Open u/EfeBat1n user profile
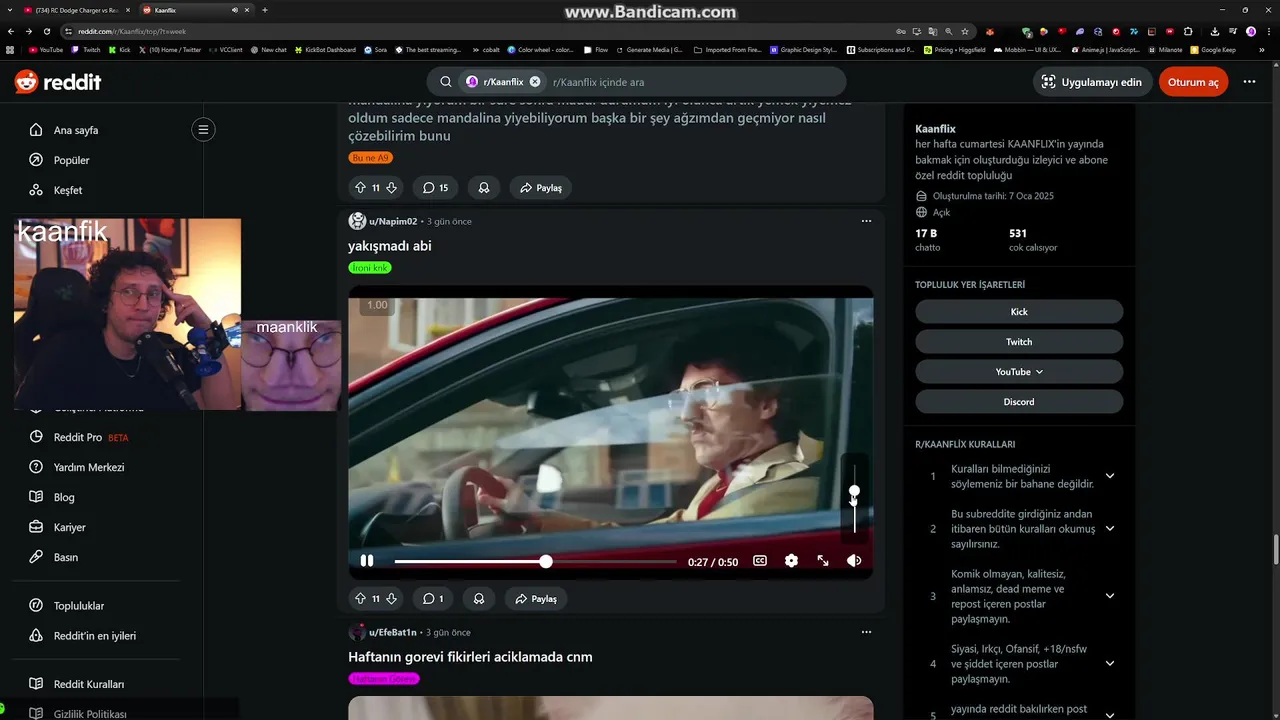This screenshot has width=1280, height=720. [393, 632]
